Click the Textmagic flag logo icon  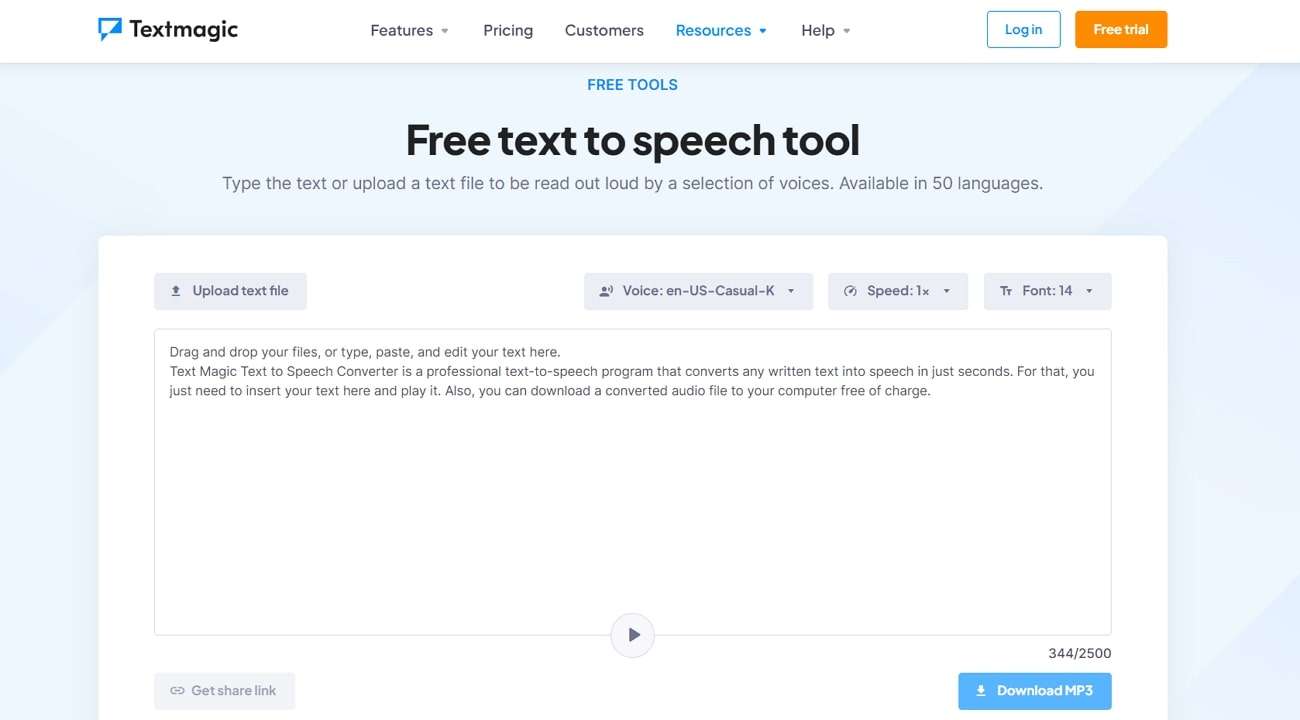point(111,29)
